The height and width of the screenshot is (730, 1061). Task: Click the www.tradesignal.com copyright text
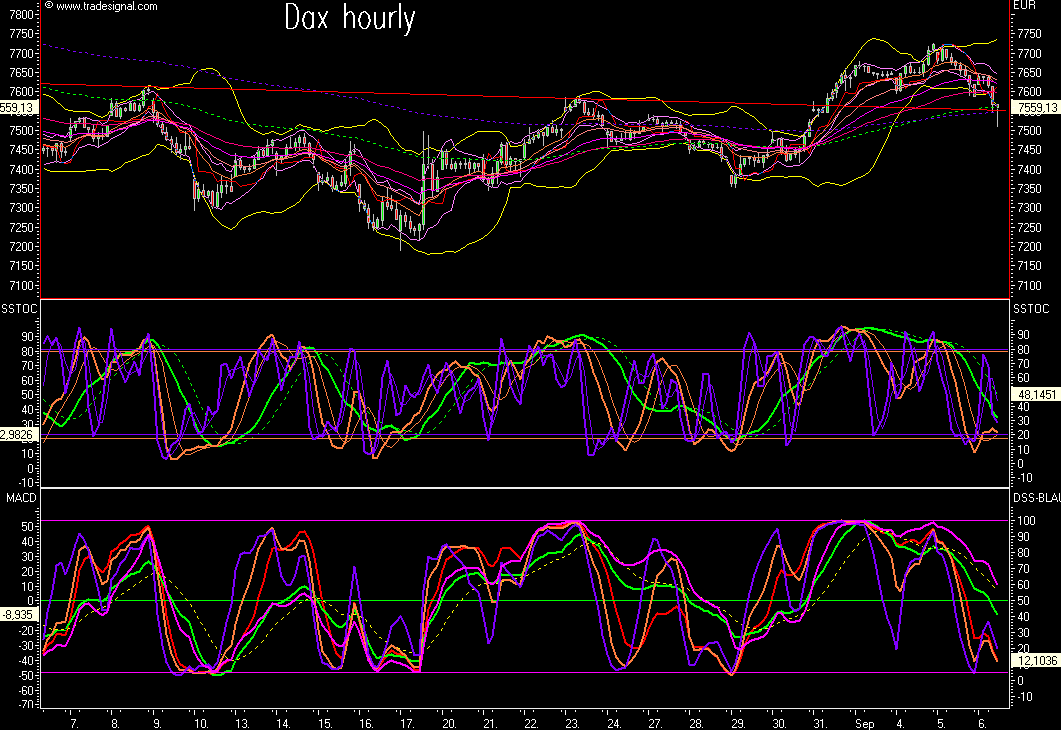coord(101,6)
